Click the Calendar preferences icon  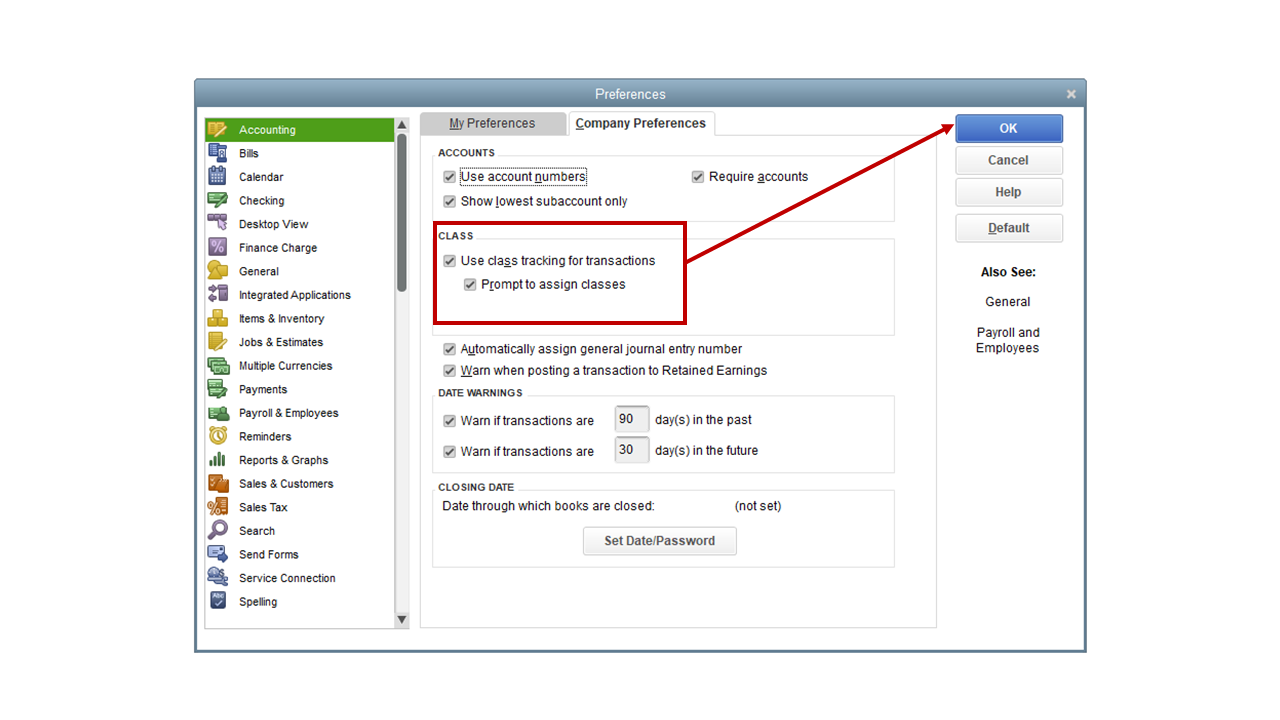[217, 177]
